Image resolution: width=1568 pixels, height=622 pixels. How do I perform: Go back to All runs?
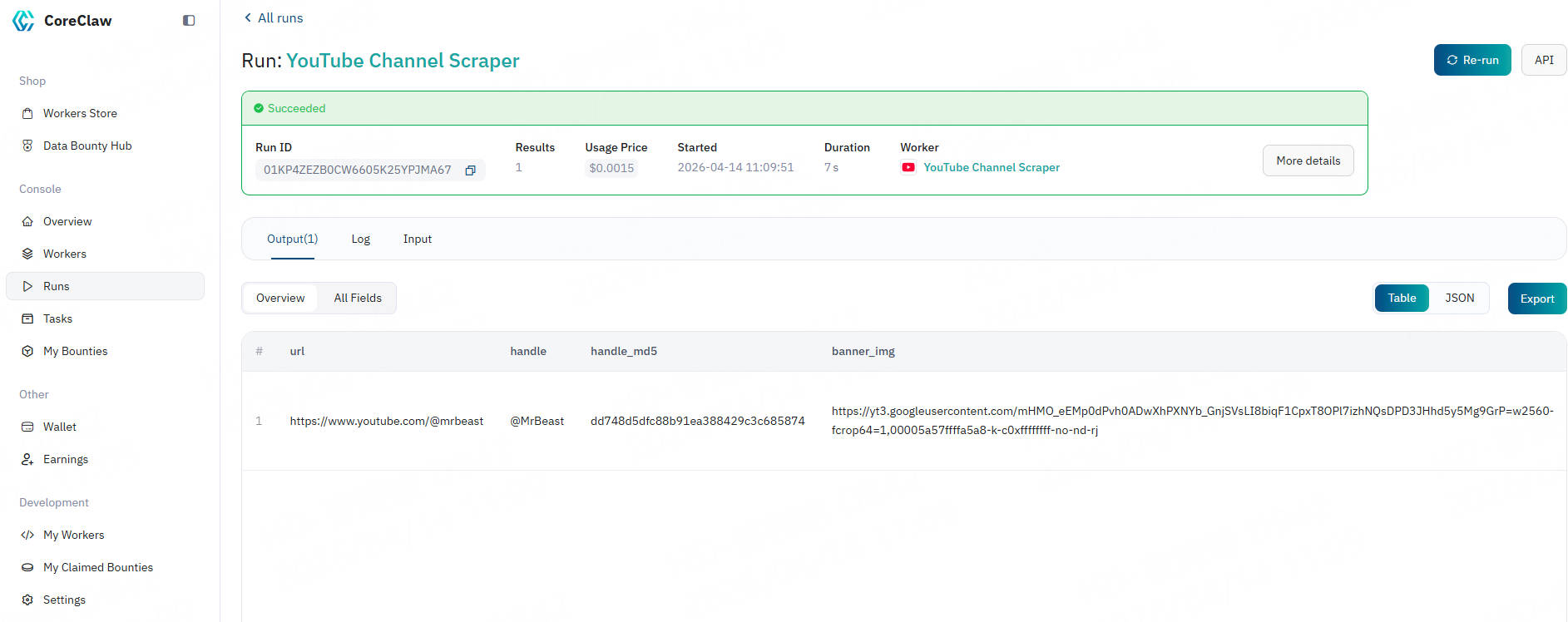pos(273,17)
